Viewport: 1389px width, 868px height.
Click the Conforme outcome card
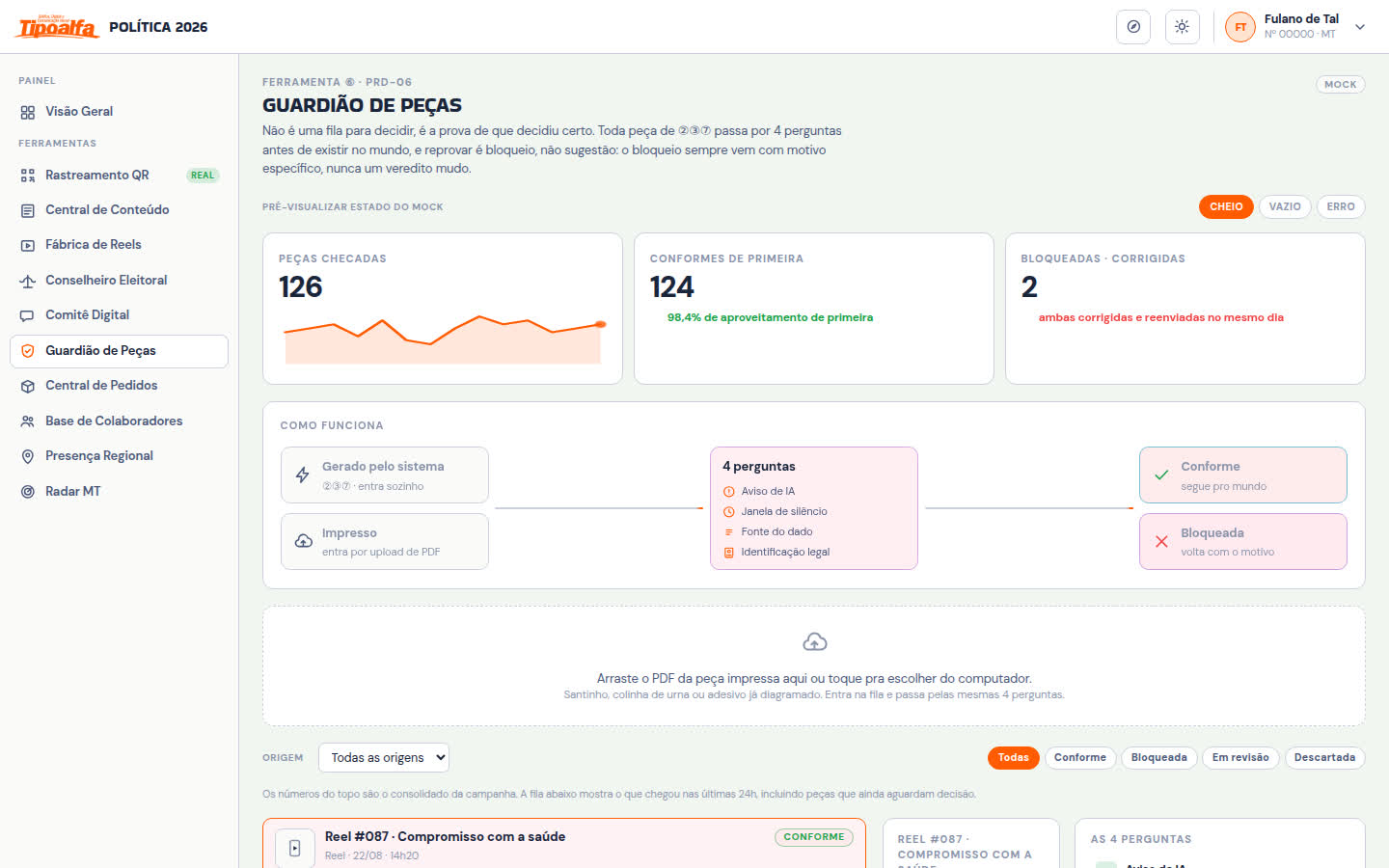(1243, 475)
